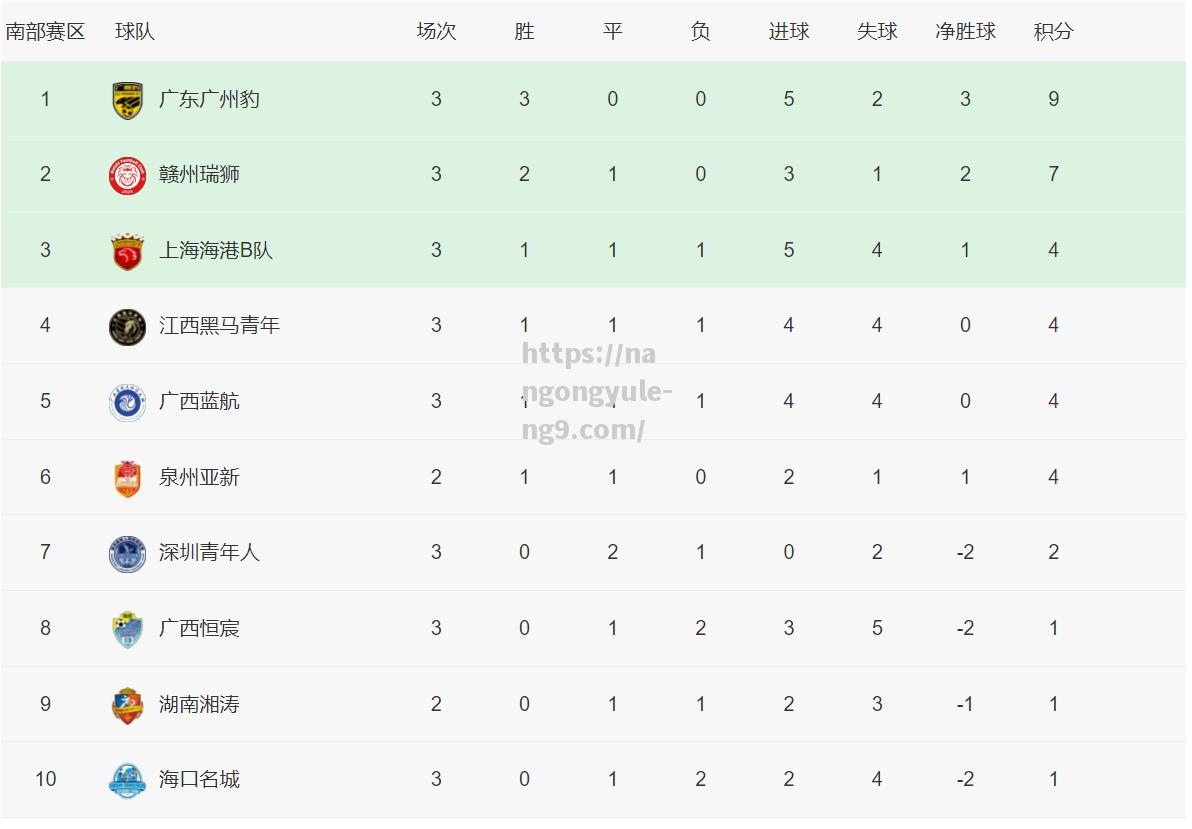Click the 广东广州豹 team badge icon

point(128,100)
